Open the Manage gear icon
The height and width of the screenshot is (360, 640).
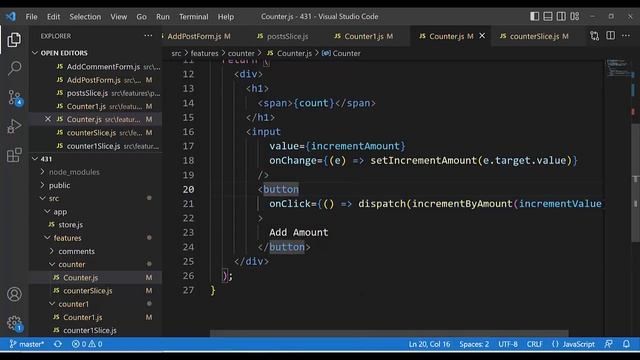coord(14,323)
